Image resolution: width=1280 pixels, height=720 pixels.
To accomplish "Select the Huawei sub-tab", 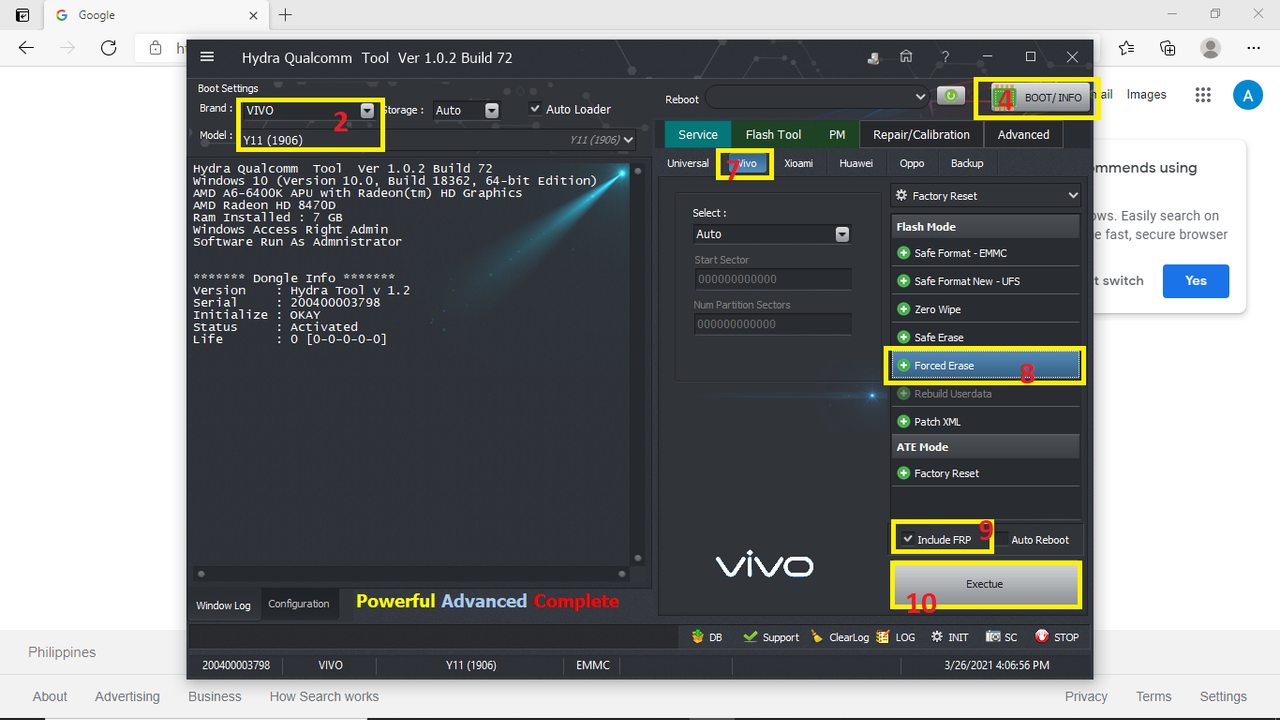I will [855, 163].
